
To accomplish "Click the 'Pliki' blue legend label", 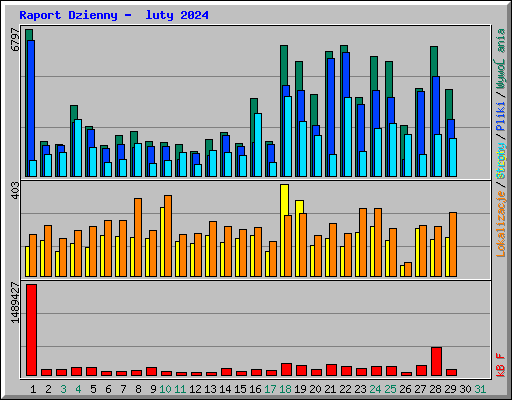I will 501,116.
